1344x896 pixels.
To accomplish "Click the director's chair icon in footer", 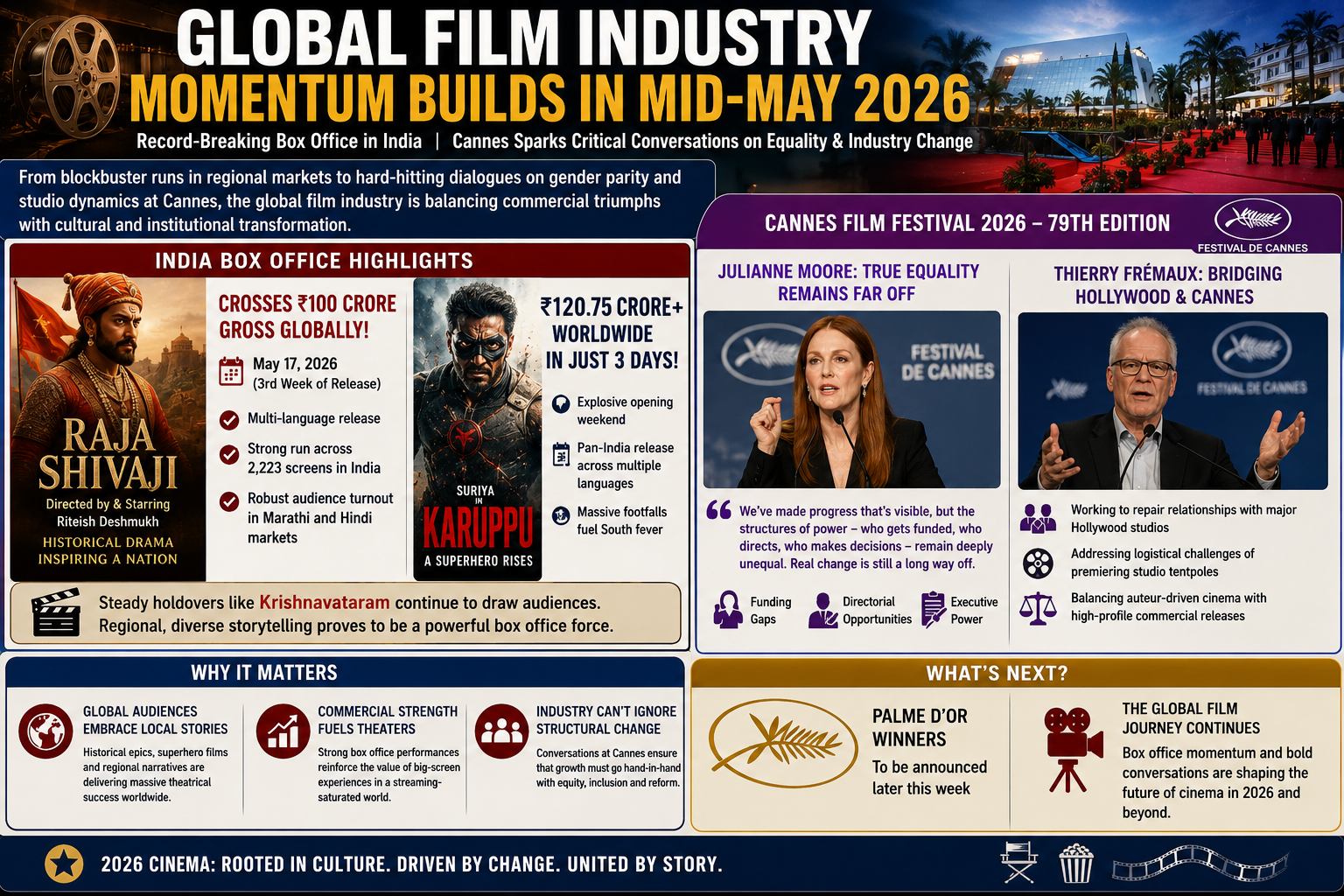I will click(x=1019, y=862).
